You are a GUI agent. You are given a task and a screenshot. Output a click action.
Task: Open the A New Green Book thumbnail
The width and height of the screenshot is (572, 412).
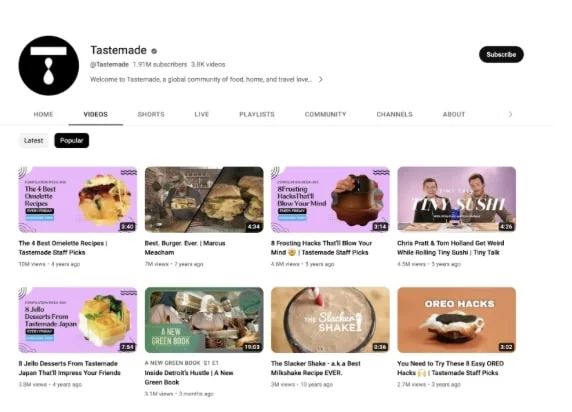click(204, 320)
